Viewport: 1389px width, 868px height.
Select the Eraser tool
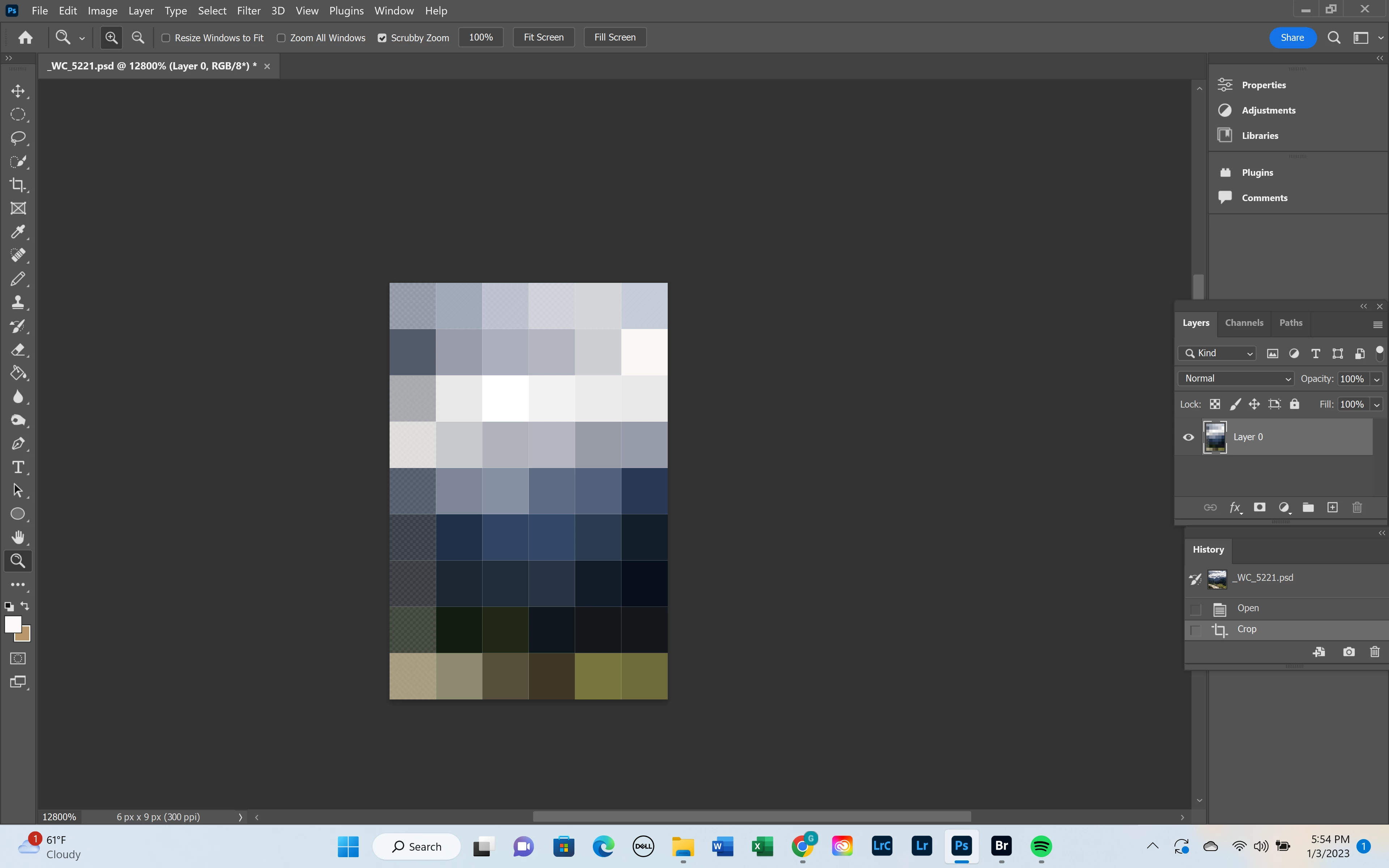click(18, 350)
